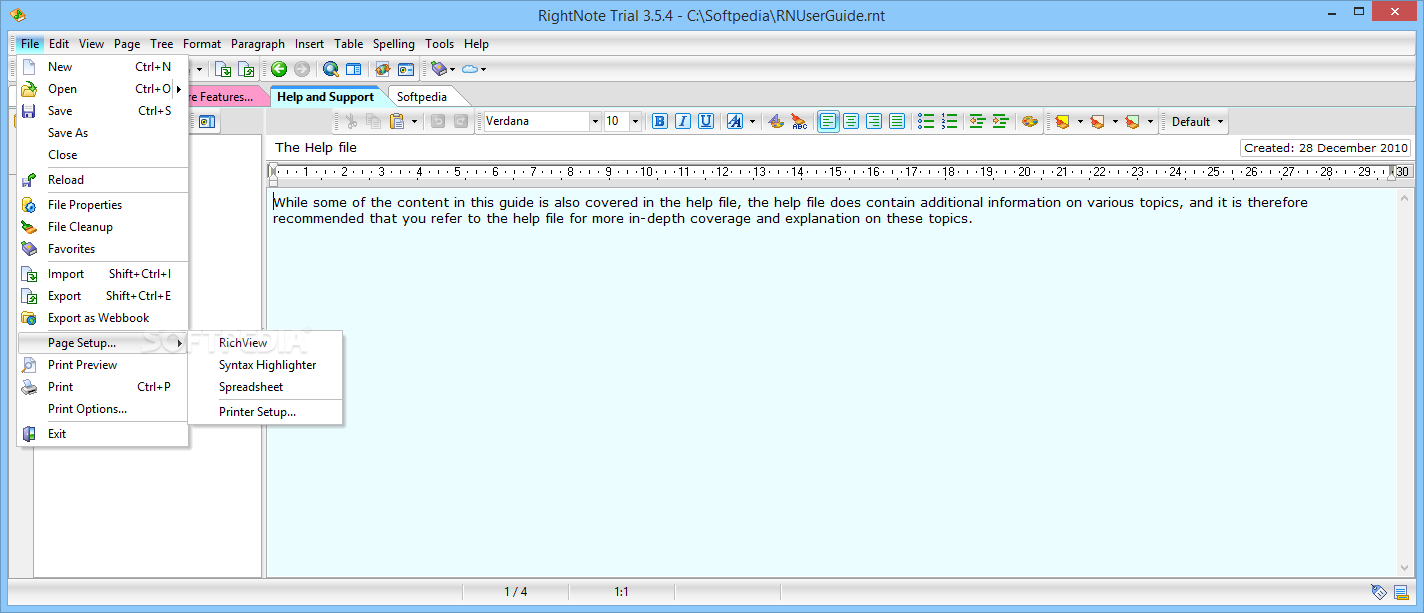Open the search magnifier tool

tap(331, 69)
